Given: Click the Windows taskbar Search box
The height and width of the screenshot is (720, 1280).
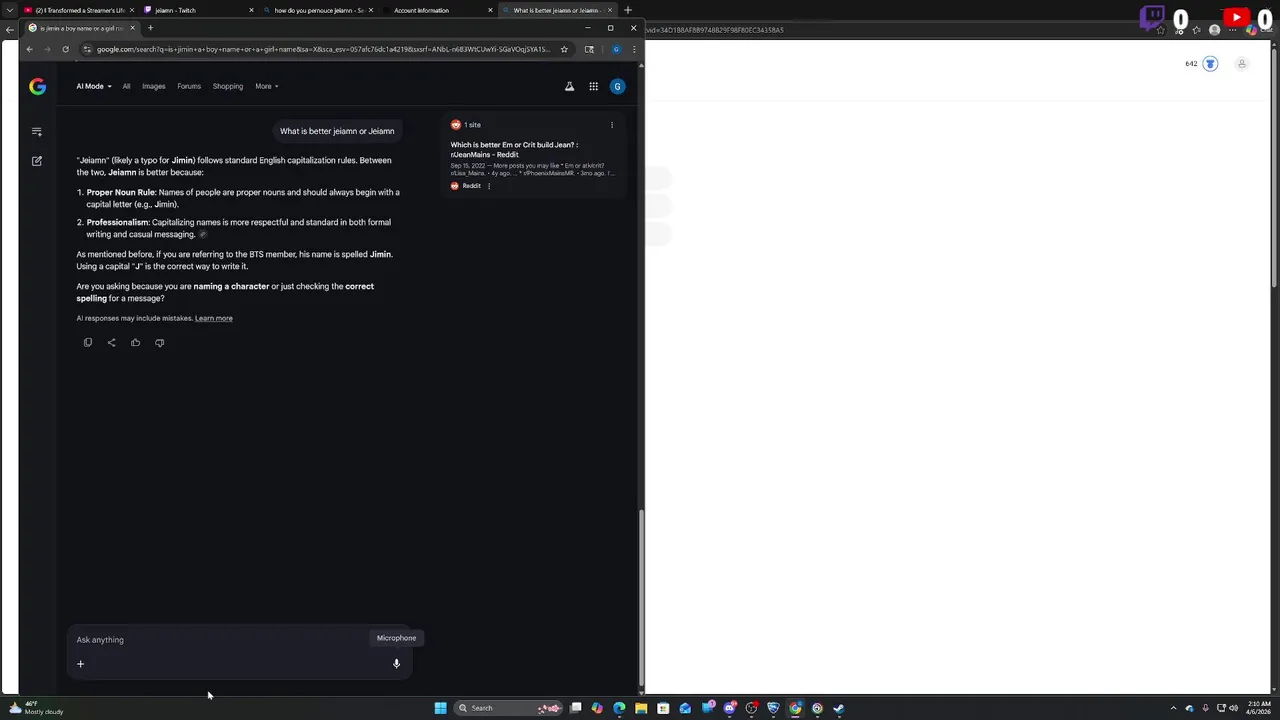Looking at the screenshot, I should pos(508,708).
